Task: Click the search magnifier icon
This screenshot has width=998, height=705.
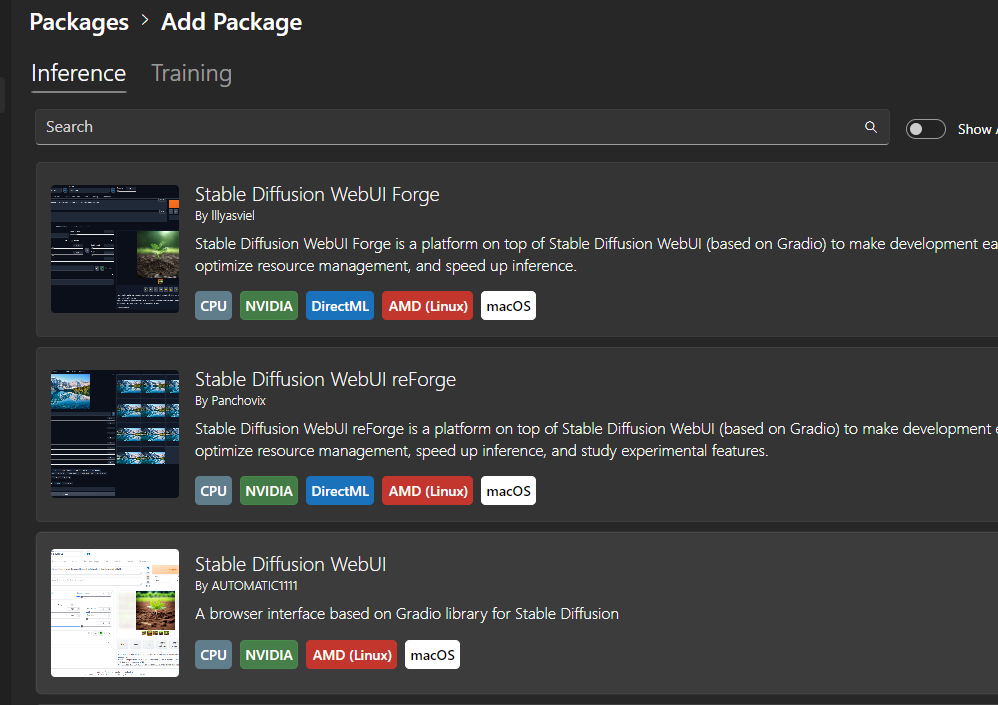Action: (871, 127)
